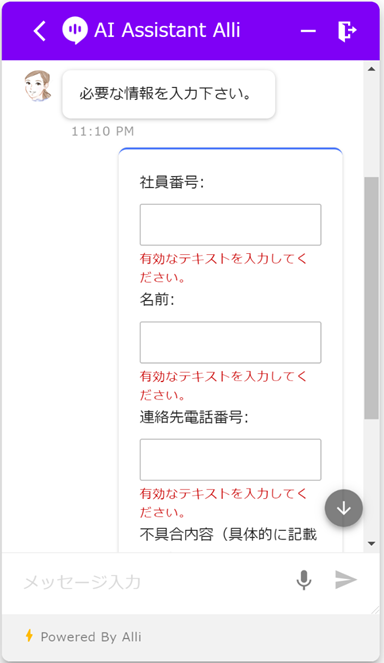Image resolution: width=384 pixels, height=663 pixels.
Task: Send the message with paper-plane icon
Action: (x=346, y=579)
